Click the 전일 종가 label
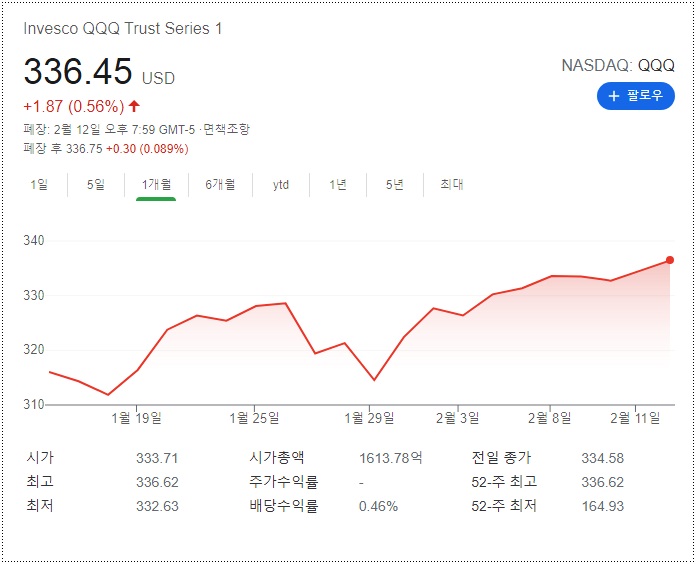Screen dimensions: 696x564 501,458
